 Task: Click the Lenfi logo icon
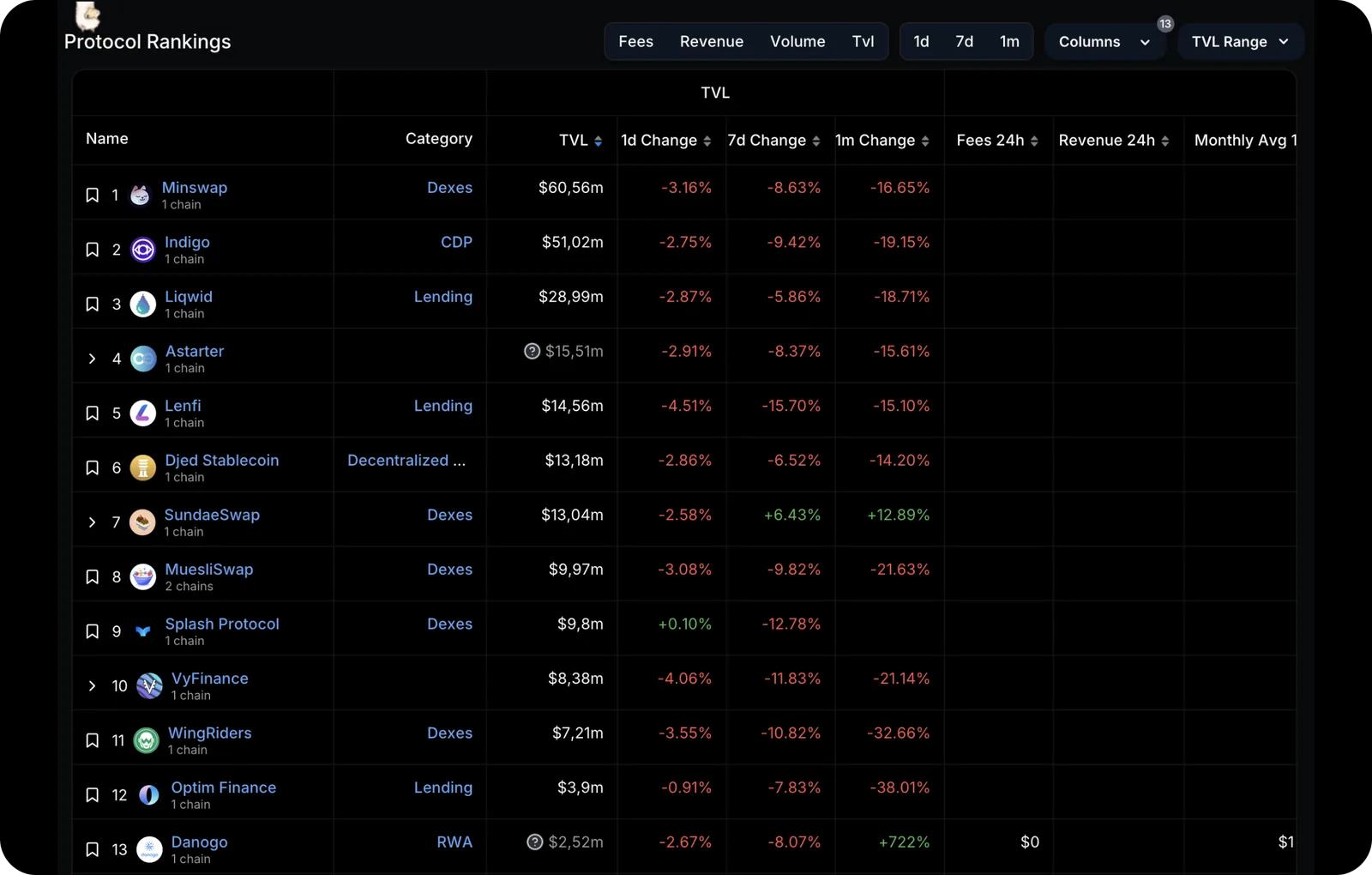click(143, 413)
